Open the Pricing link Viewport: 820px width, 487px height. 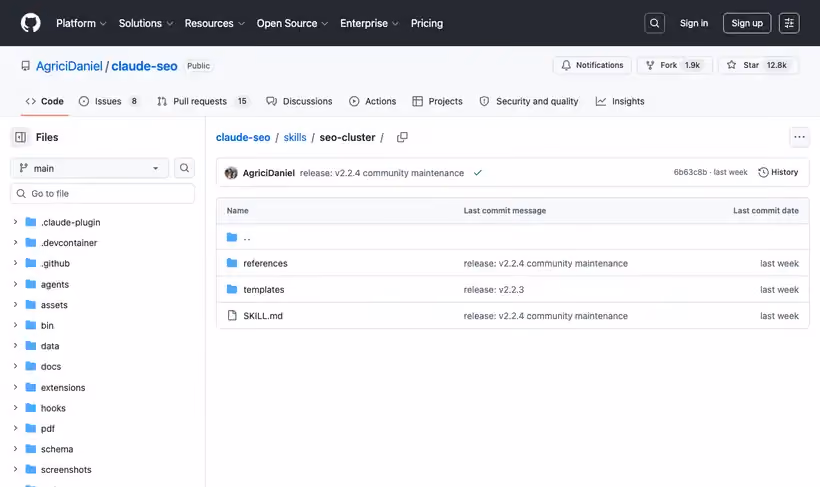(x=427, y=23)
